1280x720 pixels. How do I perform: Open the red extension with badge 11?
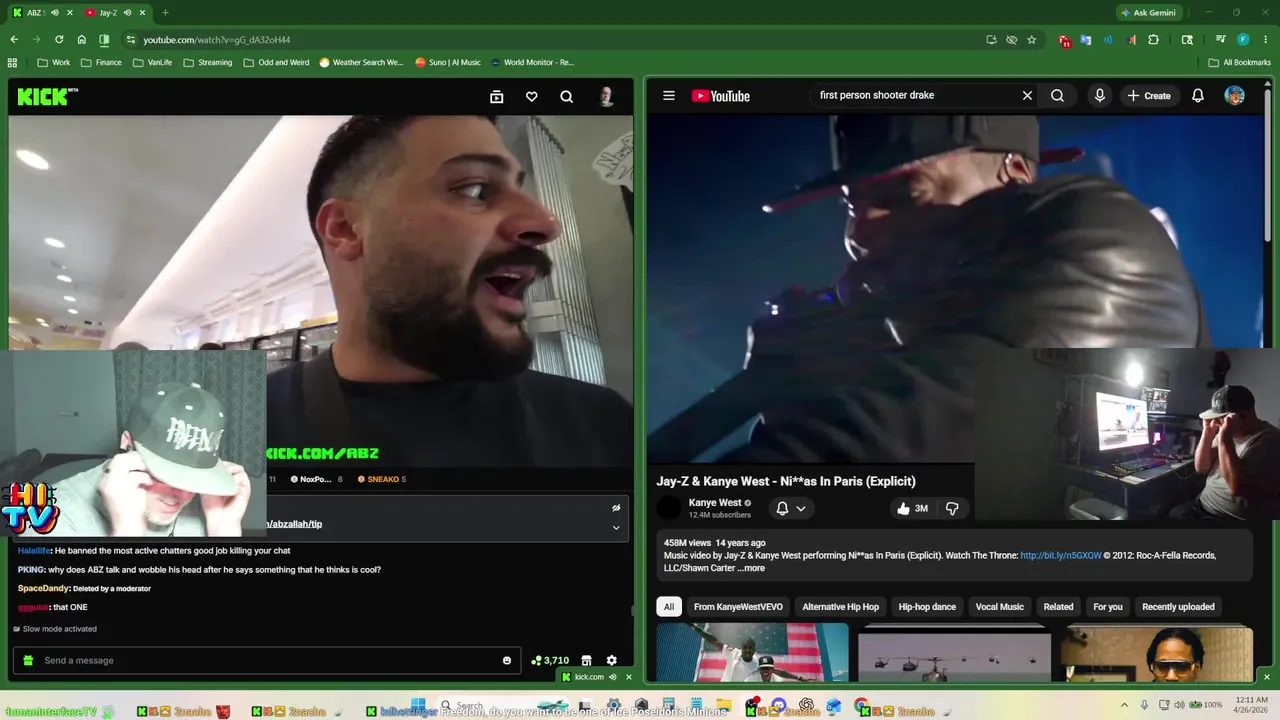[x=1064, y=41]
